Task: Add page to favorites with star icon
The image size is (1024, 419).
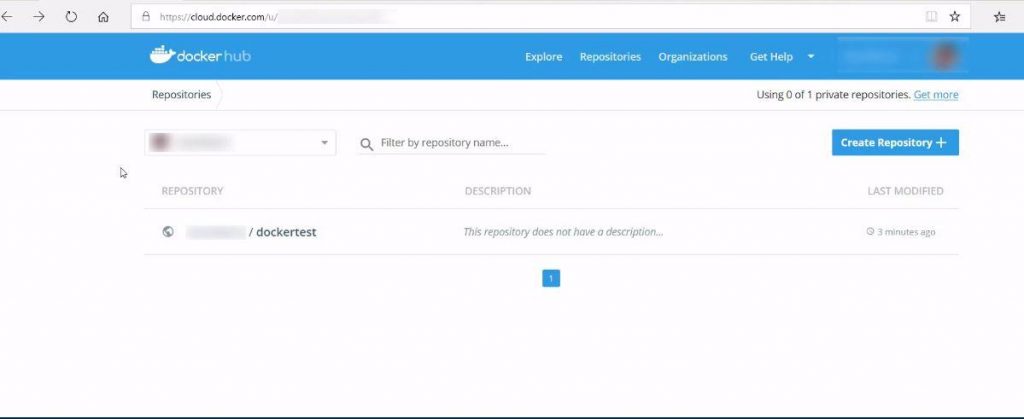Action: (x=955, y=17)
